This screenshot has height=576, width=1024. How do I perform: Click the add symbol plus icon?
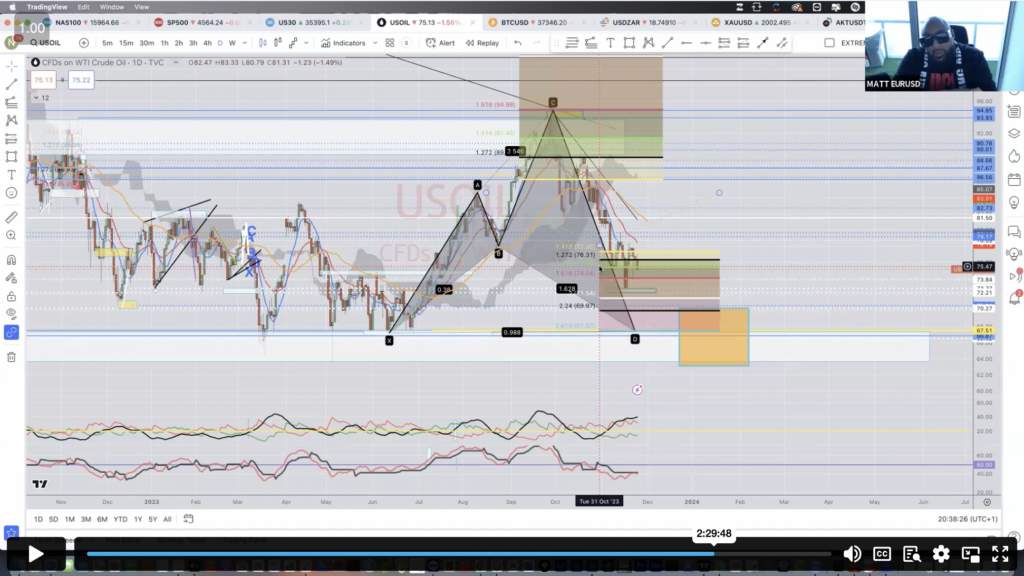[x=83, y=43]
